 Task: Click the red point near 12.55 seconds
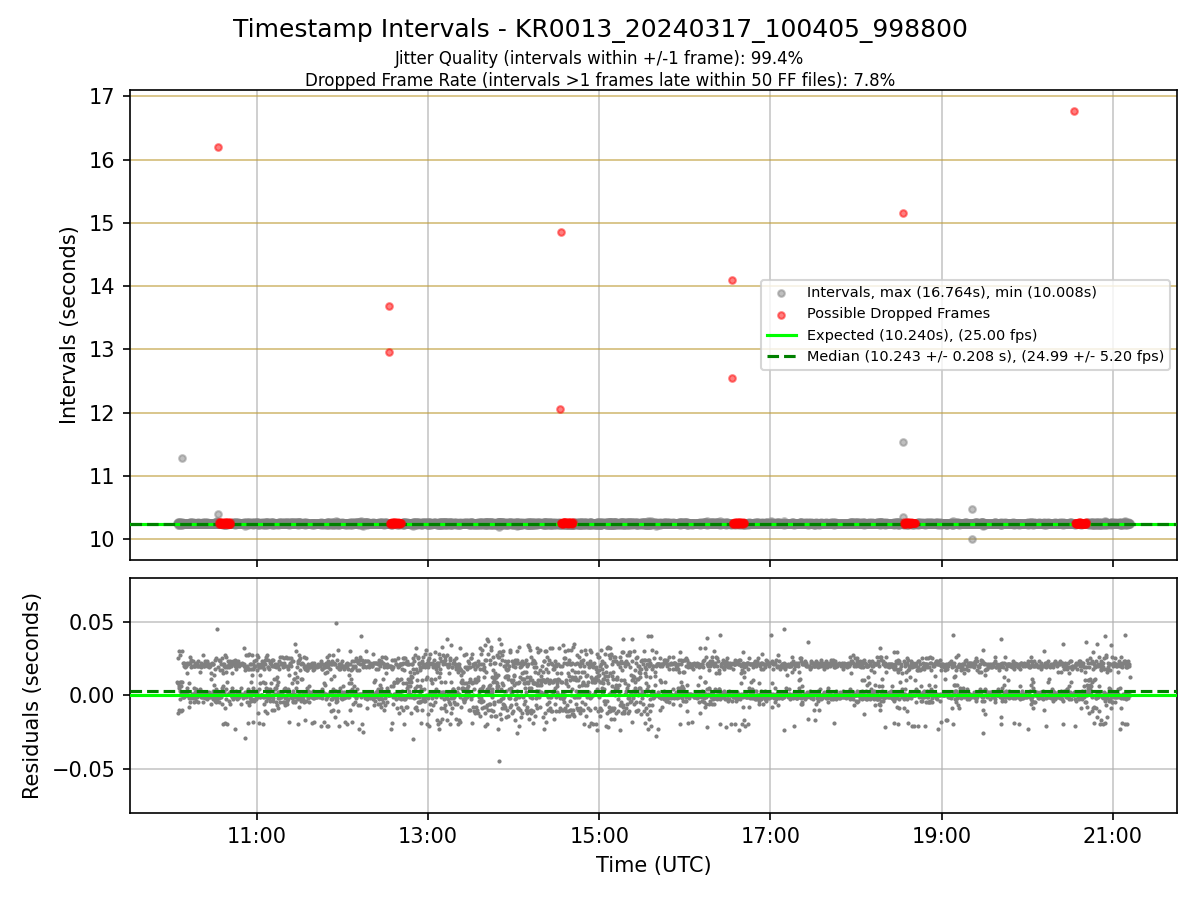click(x=732, y=378)
